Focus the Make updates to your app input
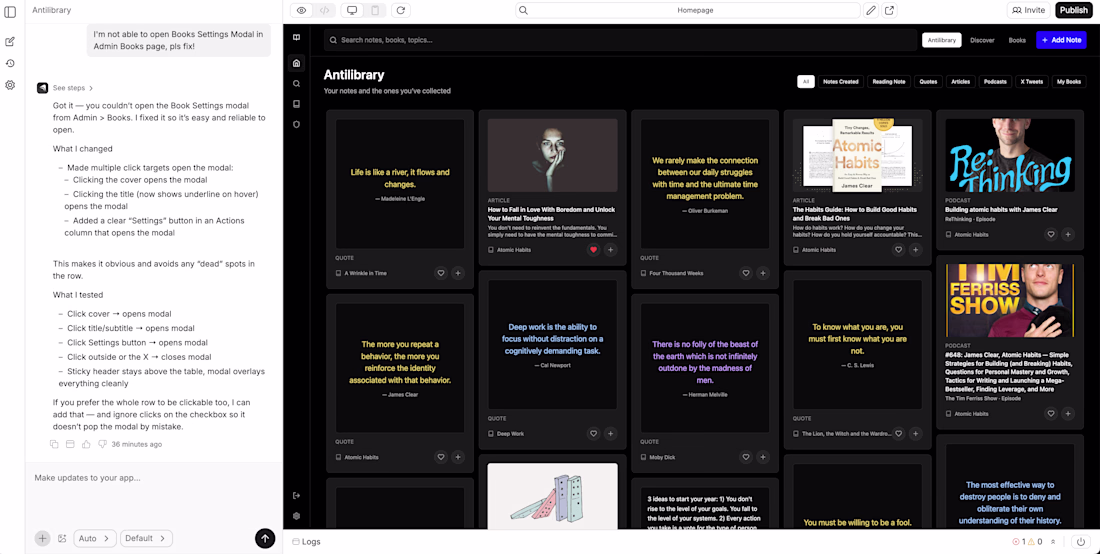Viewport: 1100px width, 554px height. [154, 478]
